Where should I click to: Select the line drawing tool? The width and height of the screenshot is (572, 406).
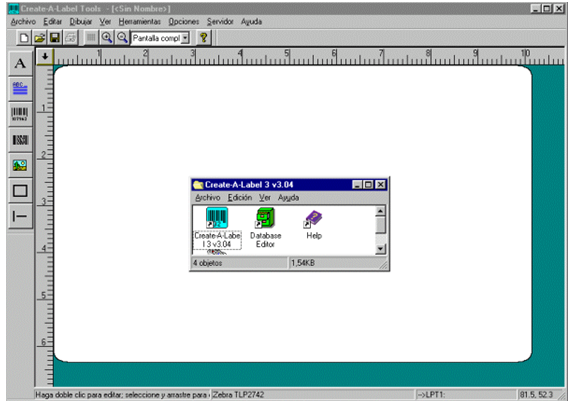point(20,216)
